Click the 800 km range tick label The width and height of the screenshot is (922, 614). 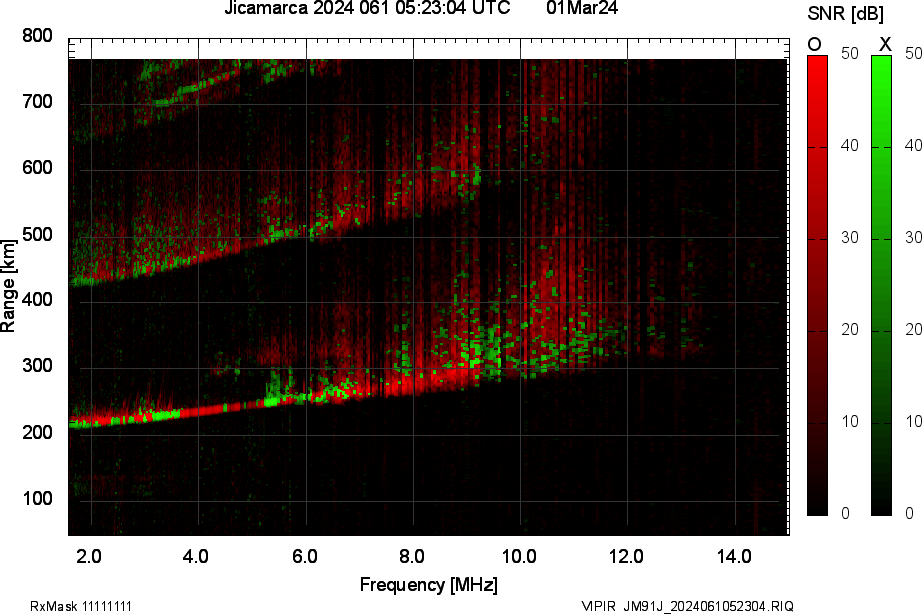click(x=37, y=36)
